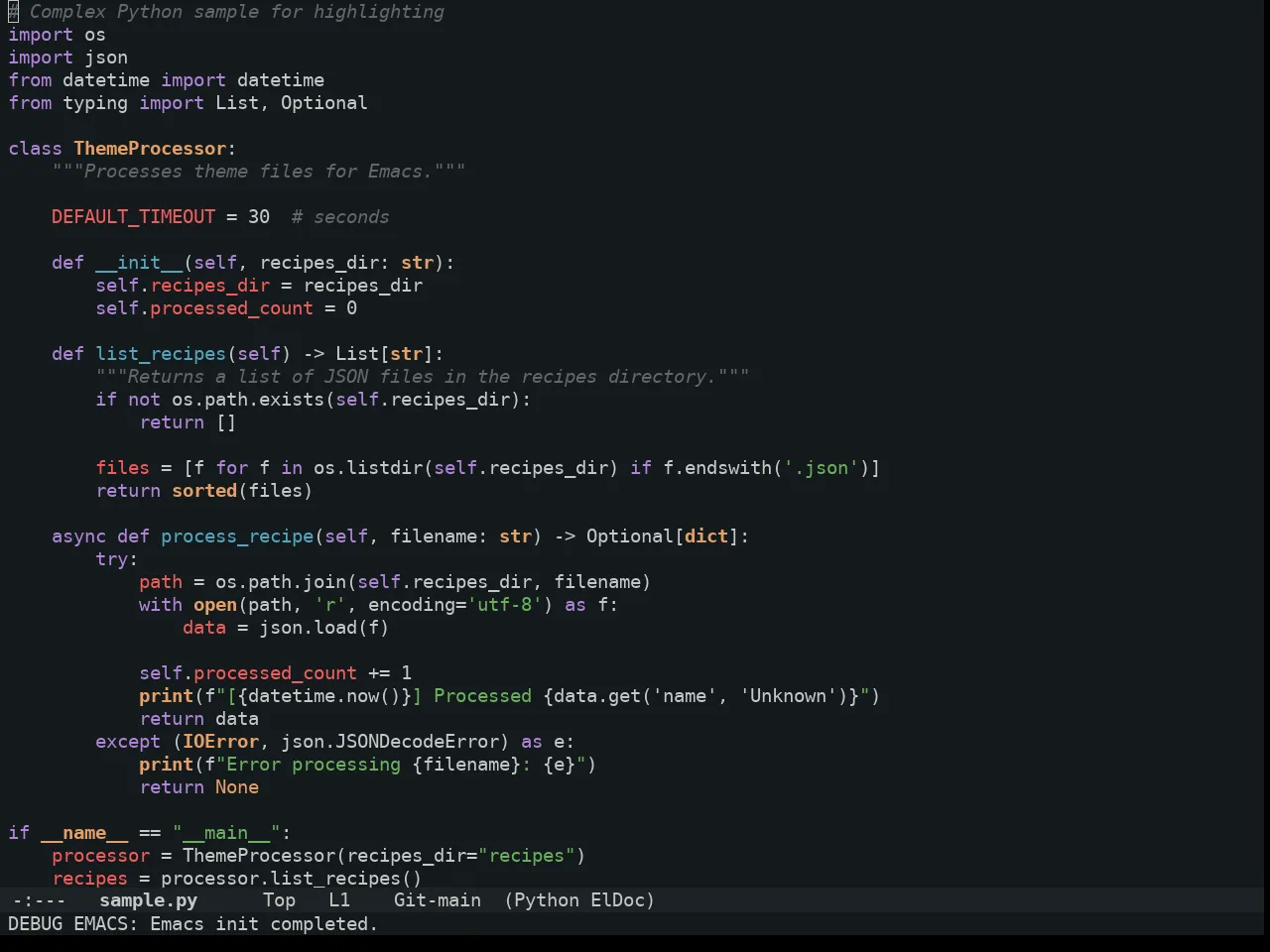Click on json.JSONDecodeError text
This screenshot has width=1270, height=952.
[x=390, y=742]
